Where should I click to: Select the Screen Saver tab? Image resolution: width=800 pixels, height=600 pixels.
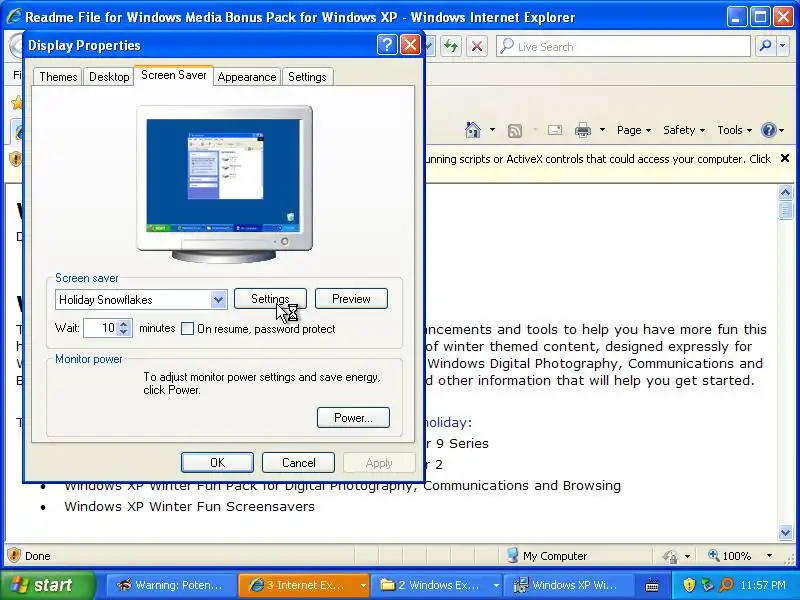coord(173,75)
